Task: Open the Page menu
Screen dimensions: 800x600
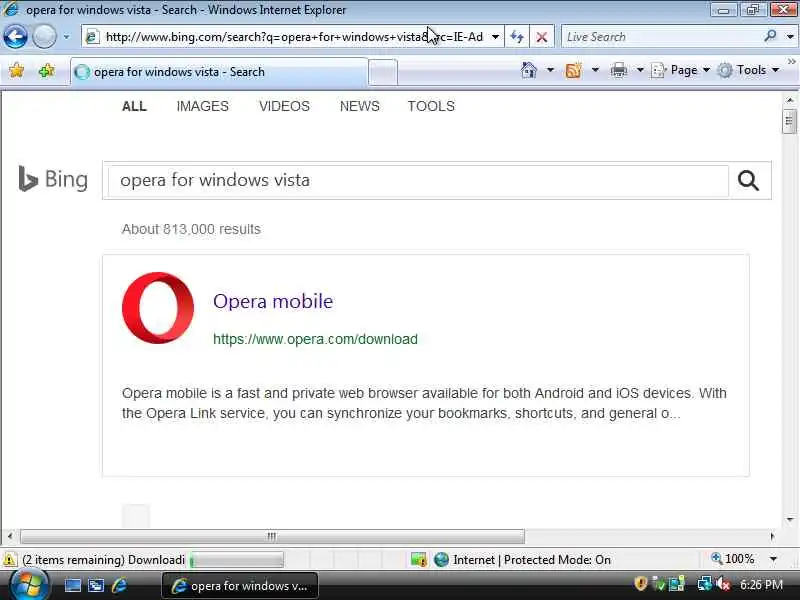Action: tap(681, 70)
